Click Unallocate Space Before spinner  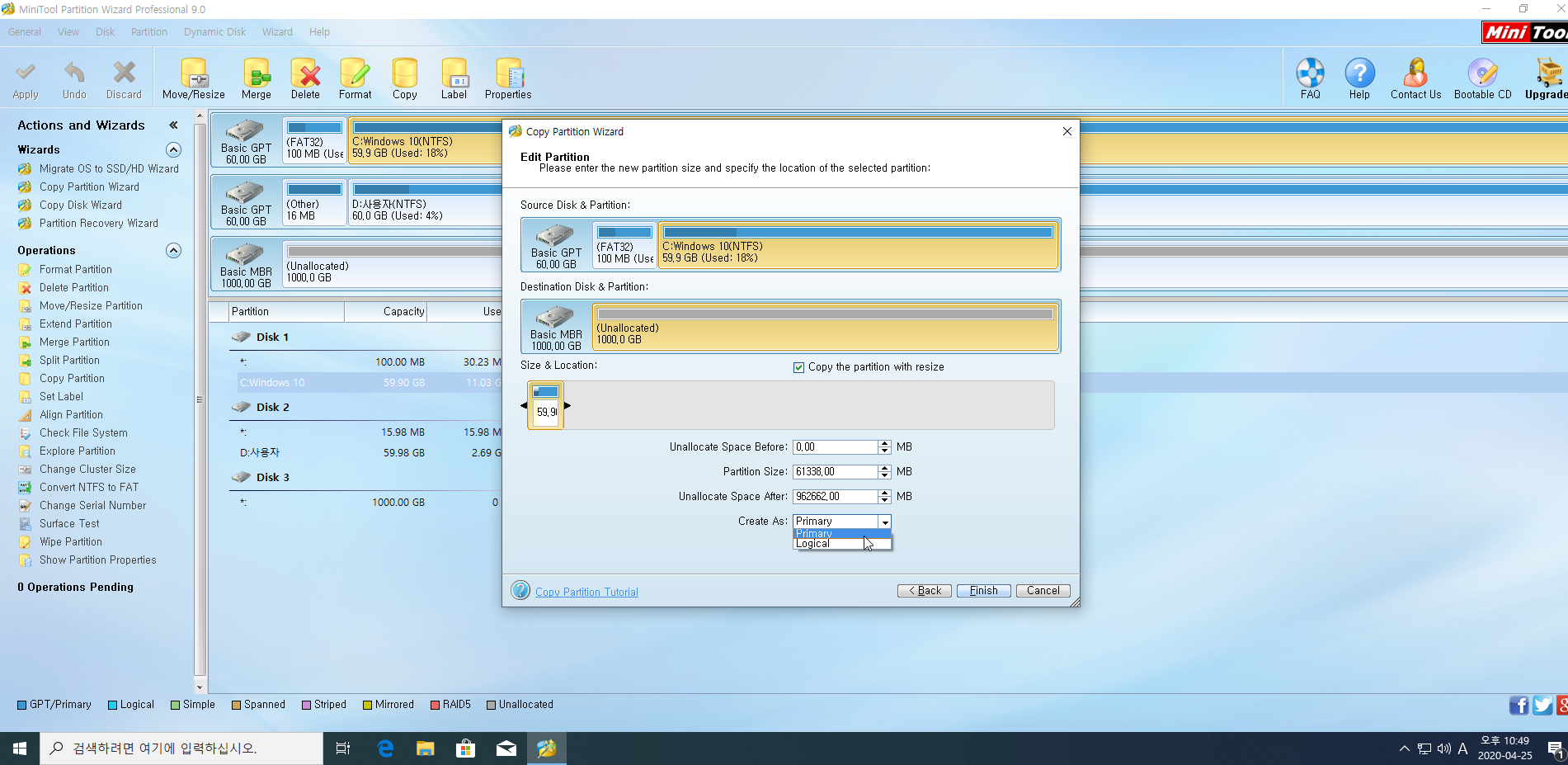pos(884,447)
